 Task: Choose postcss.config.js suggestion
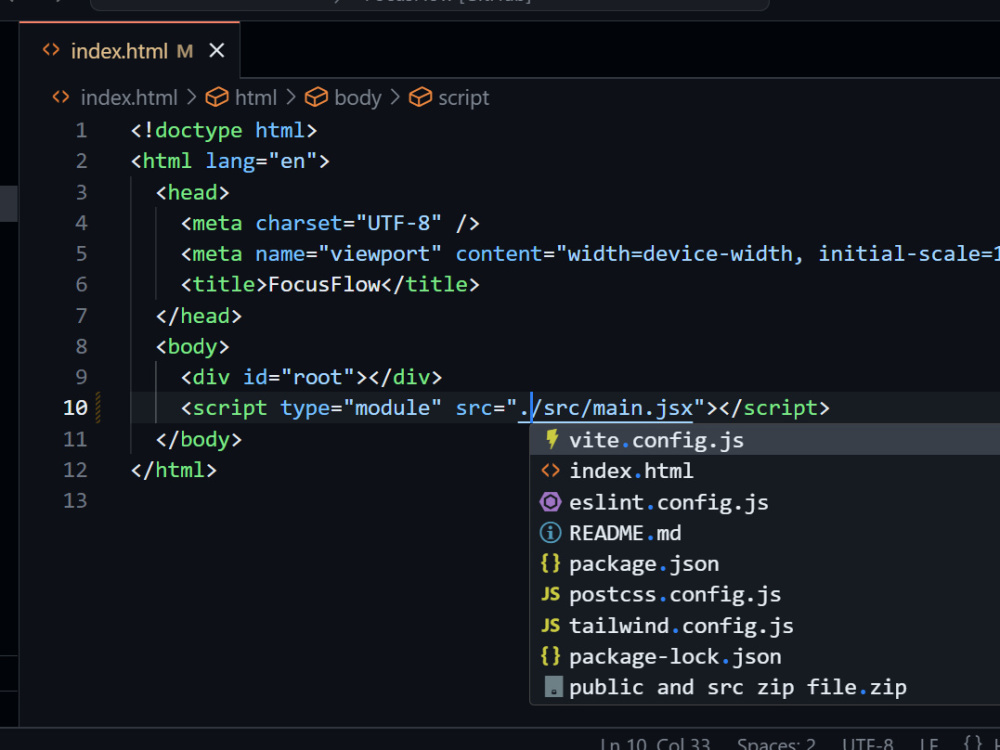coord(765,594)
